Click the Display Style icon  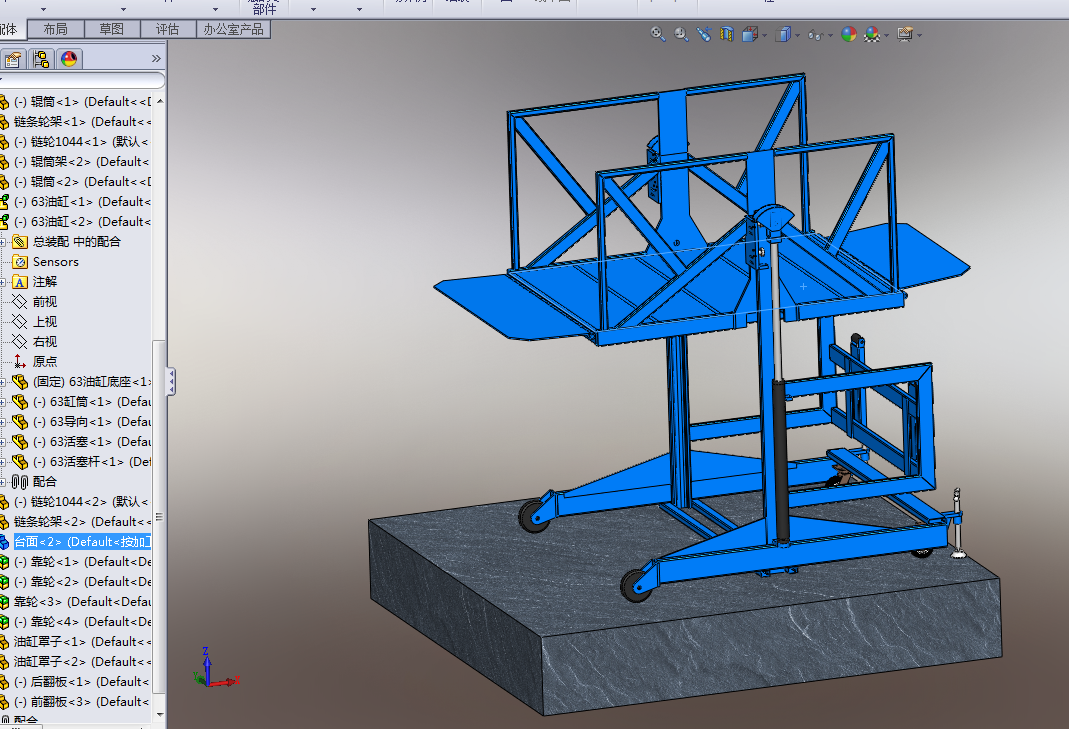[783, 34]
